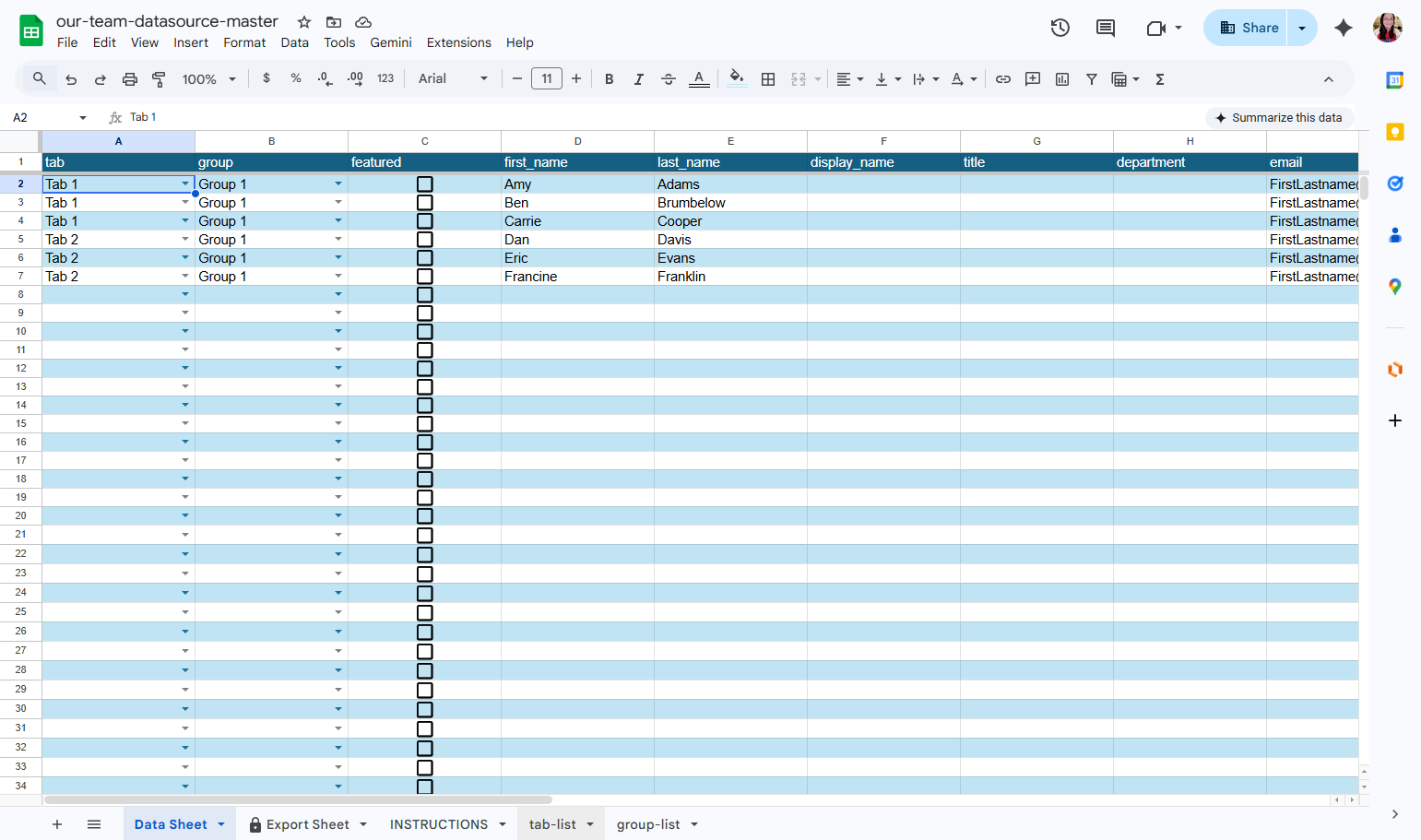Screen dimensions: 1421x840
Task: Print the spreadsheet using printer icon
Action: click(130, 79)
